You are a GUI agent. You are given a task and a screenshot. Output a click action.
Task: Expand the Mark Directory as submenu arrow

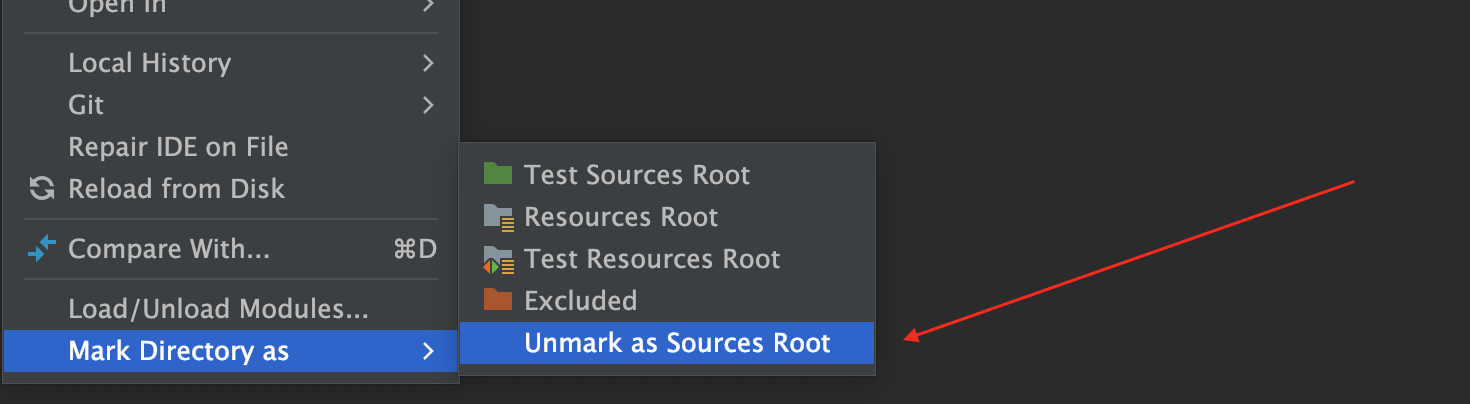428,351
